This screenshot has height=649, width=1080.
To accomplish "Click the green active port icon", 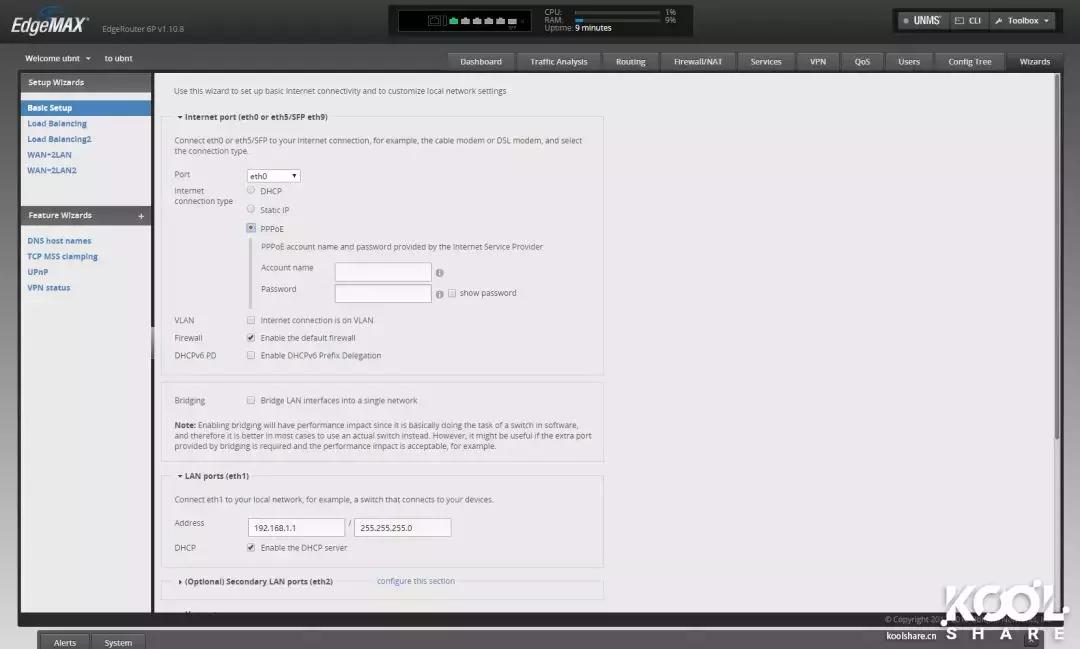I will [453, 21].
